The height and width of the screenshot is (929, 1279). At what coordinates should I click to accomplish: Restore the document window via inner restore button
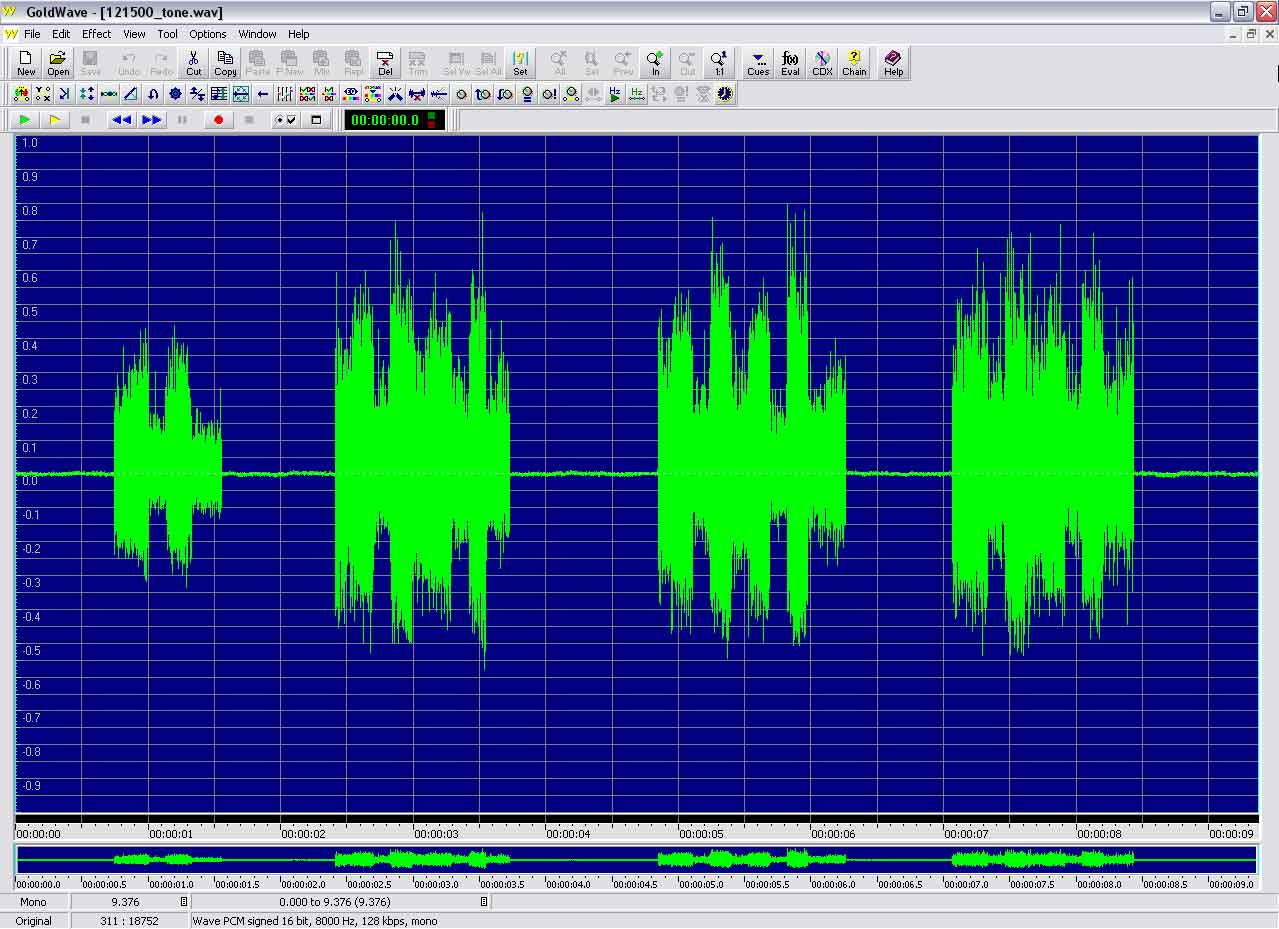click(x=1251, y=34)
